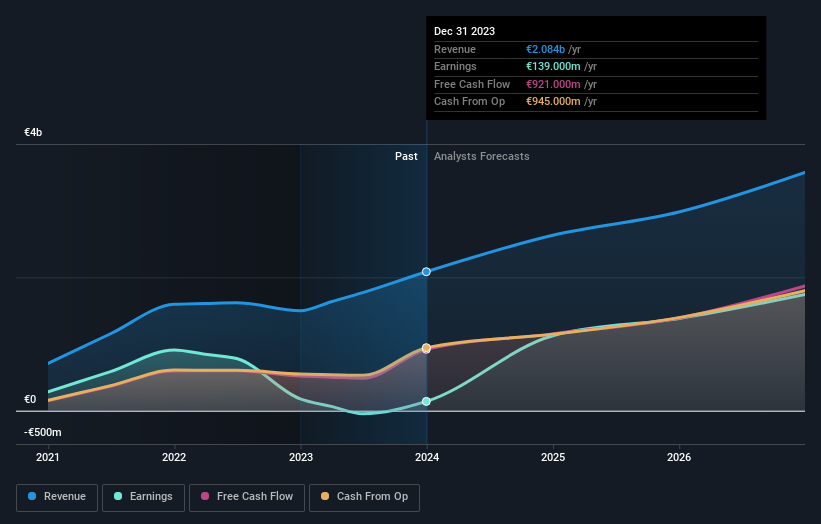Click the -€500m y-axis label
This screenshot has height=524, width=821.
[42, 432]
